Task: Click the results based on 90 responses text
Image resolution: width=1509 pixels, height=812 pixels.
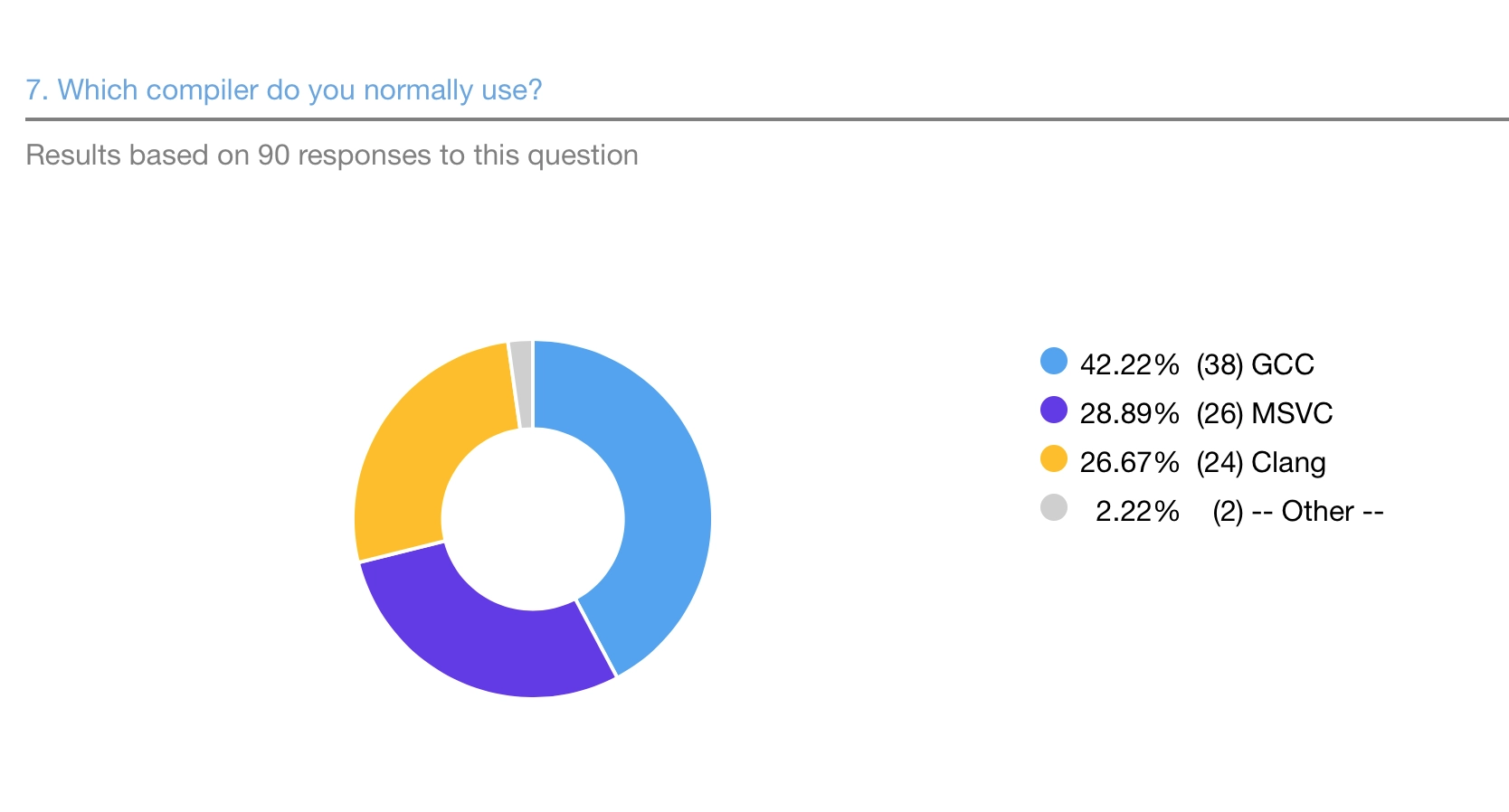Action: click(332, 156)
